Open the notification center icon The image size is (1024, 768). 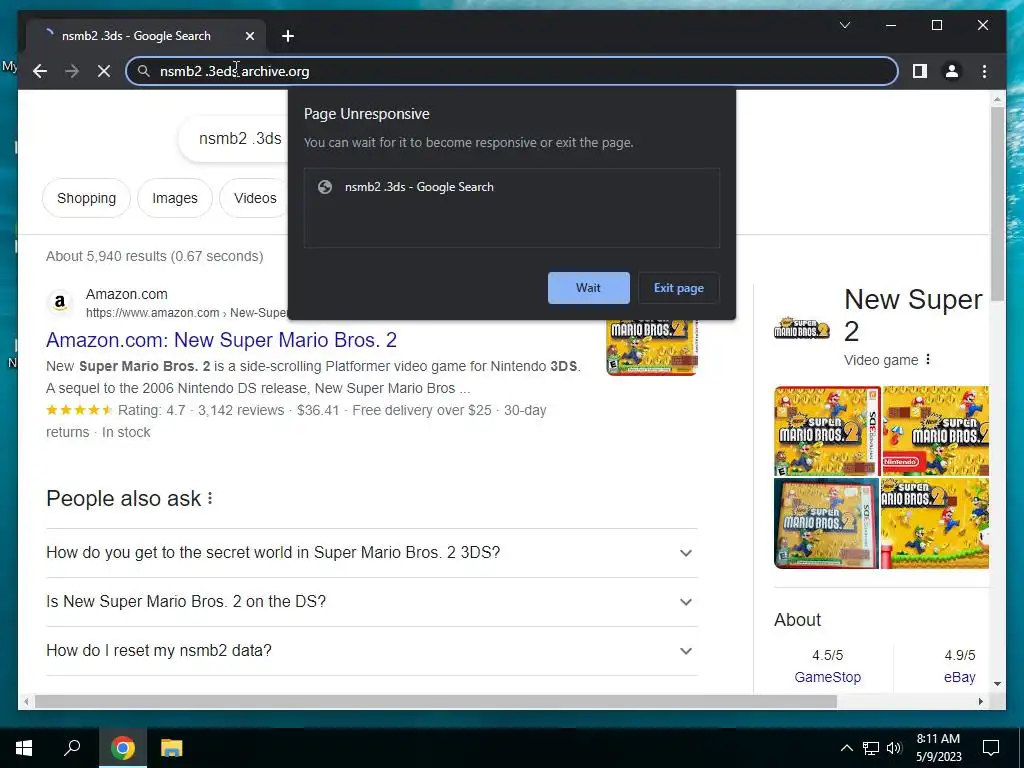click(991, 748)
